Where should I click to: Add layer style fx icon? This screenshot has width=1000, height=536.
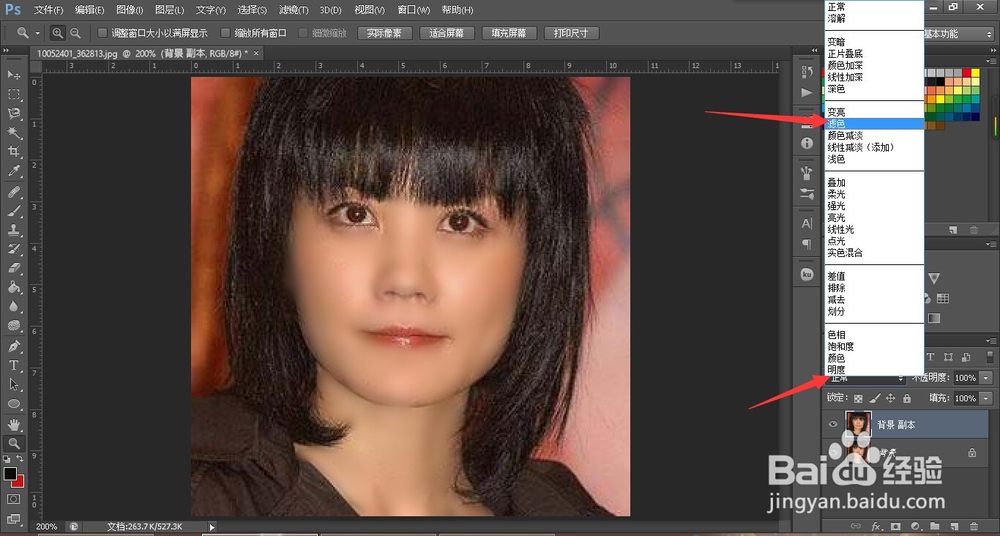coord(876,526)
